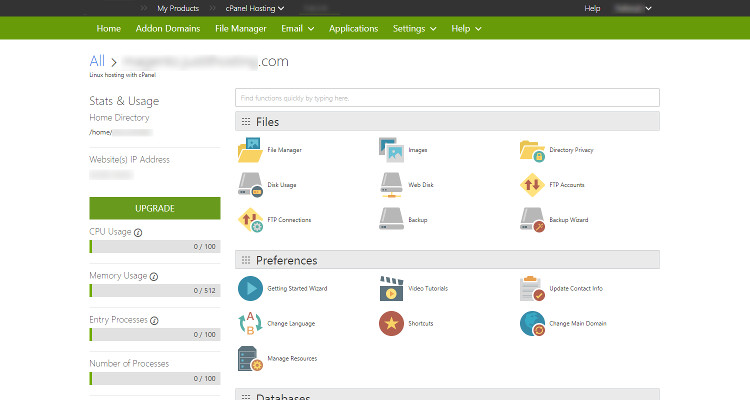Click Help in the dark top bar
The image size is (750, 400).
(x=592, y=8)
